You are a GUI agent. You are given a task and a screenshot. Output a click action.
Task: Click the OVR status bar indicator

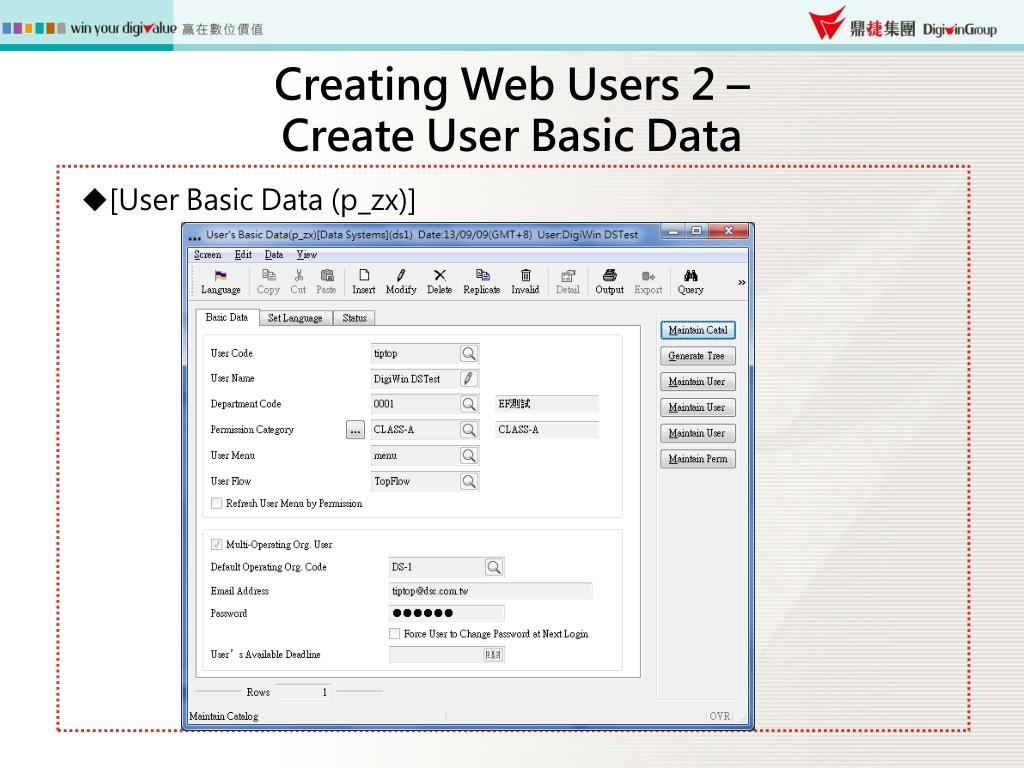pos(720,716)
